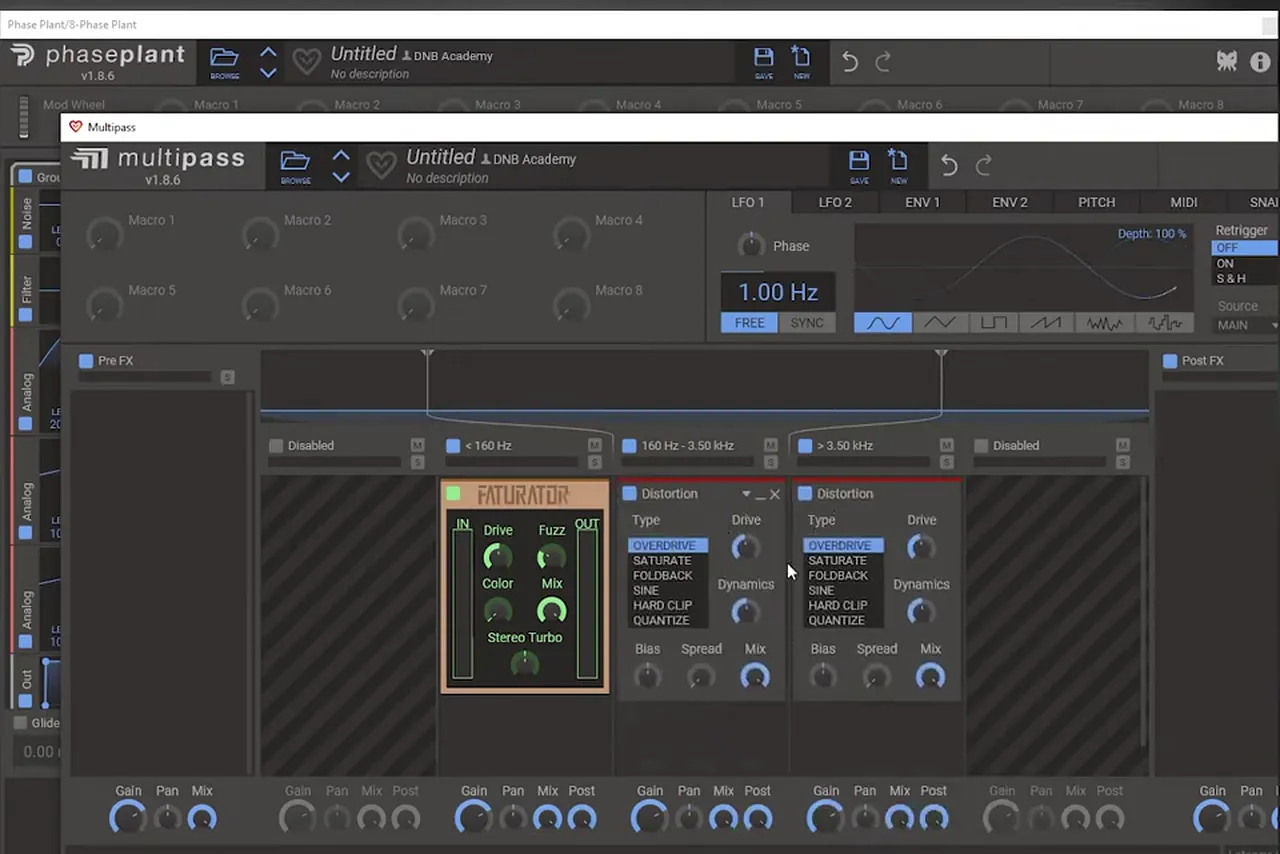Click the 1.00 Hz LFO rate field
The image size is (1280, 854).
(x=778, y=292)
